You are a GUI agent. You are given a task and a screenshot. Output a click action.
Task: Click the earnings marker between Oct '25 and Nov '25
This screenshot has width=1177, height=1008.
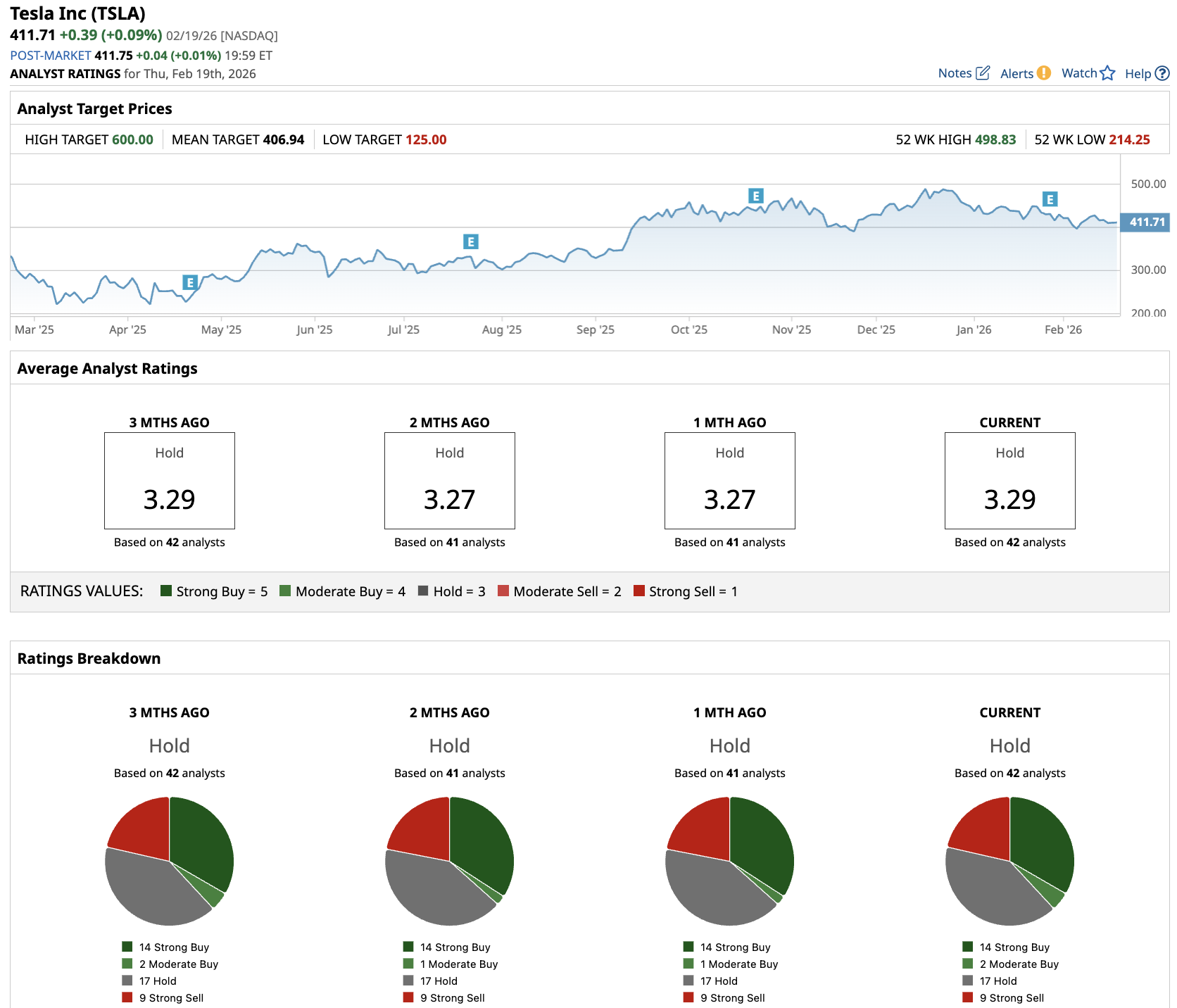(x=755, y=196)
